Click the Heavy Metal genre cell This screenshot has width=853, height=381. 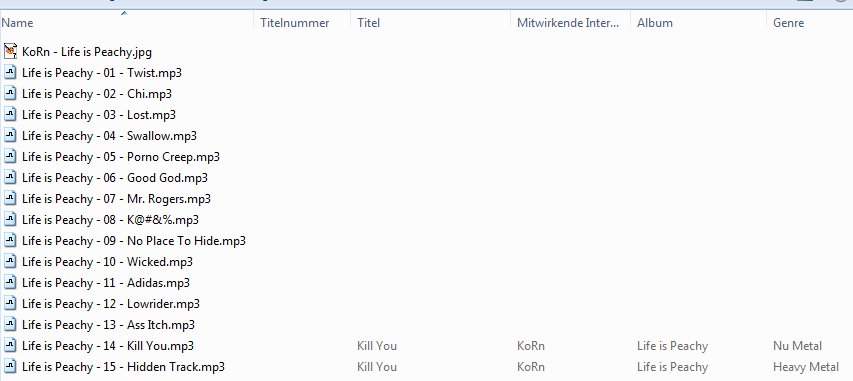pyautogui.click(x=806, y=366)
